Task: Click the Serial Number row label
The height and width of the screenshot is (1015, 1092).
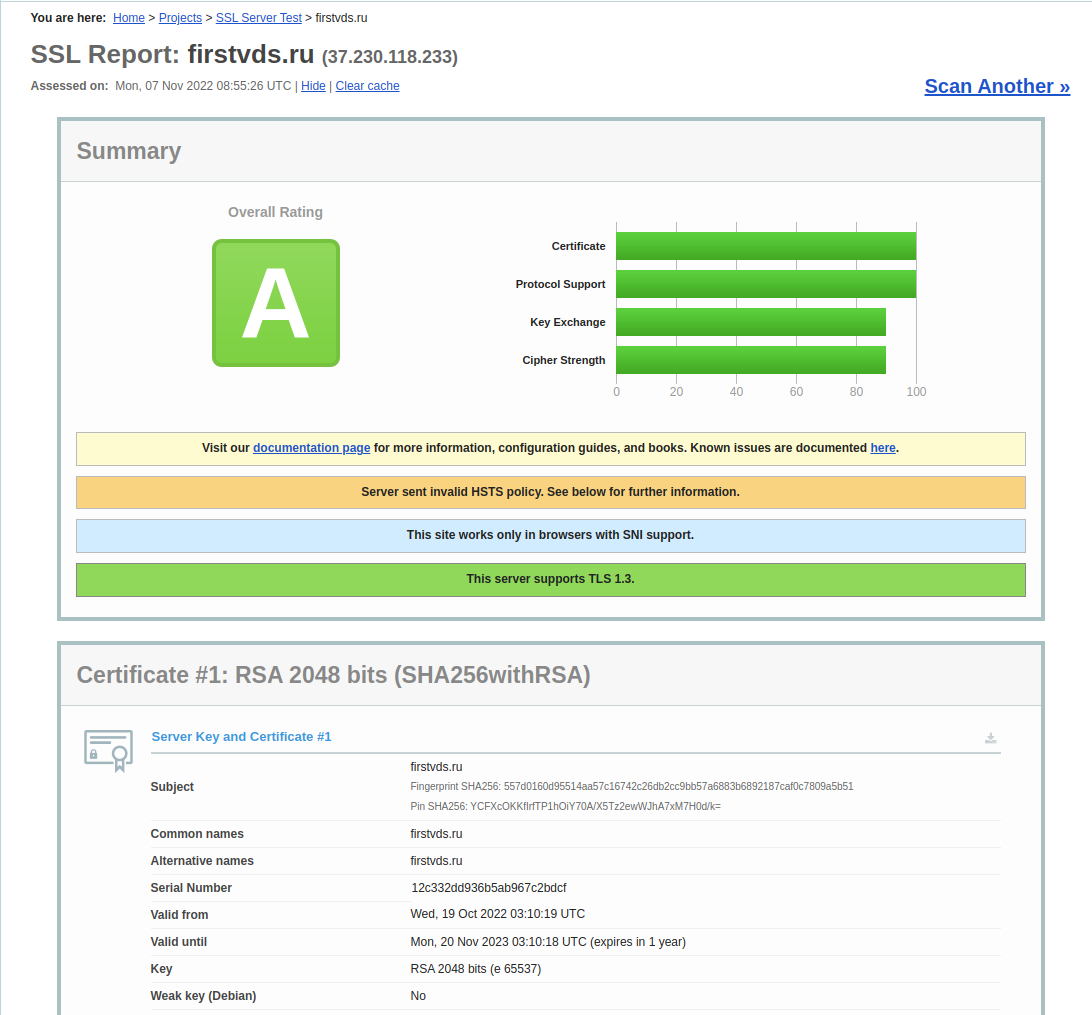Action: [191, 888]
